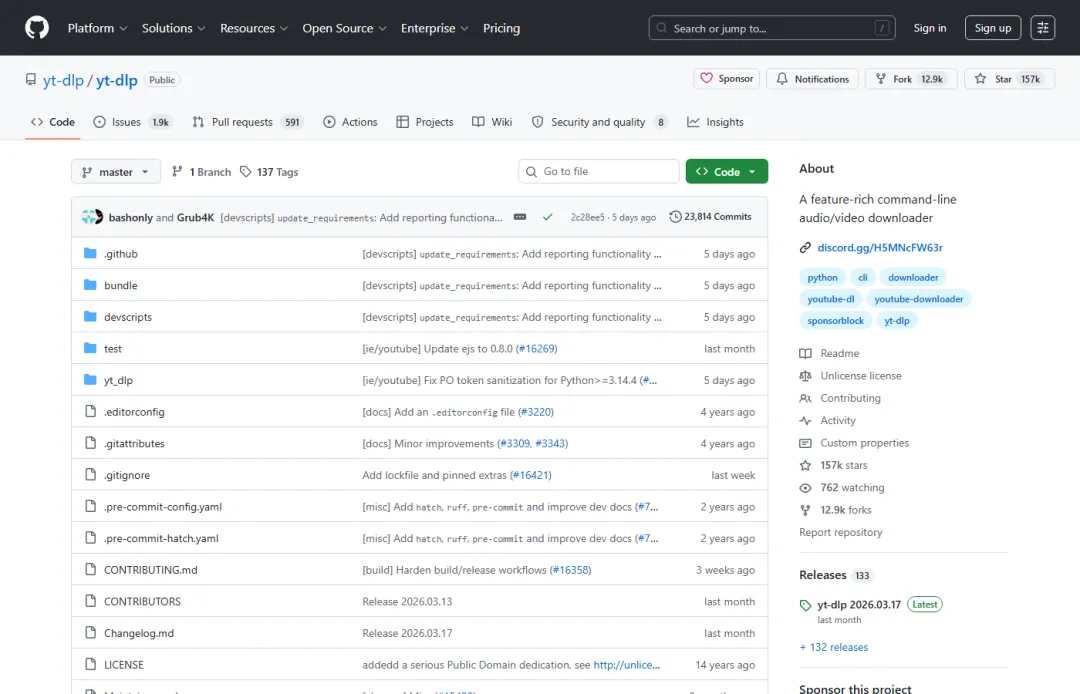View the 137 Tags link

pyautogui.click(x=269, y=171)
